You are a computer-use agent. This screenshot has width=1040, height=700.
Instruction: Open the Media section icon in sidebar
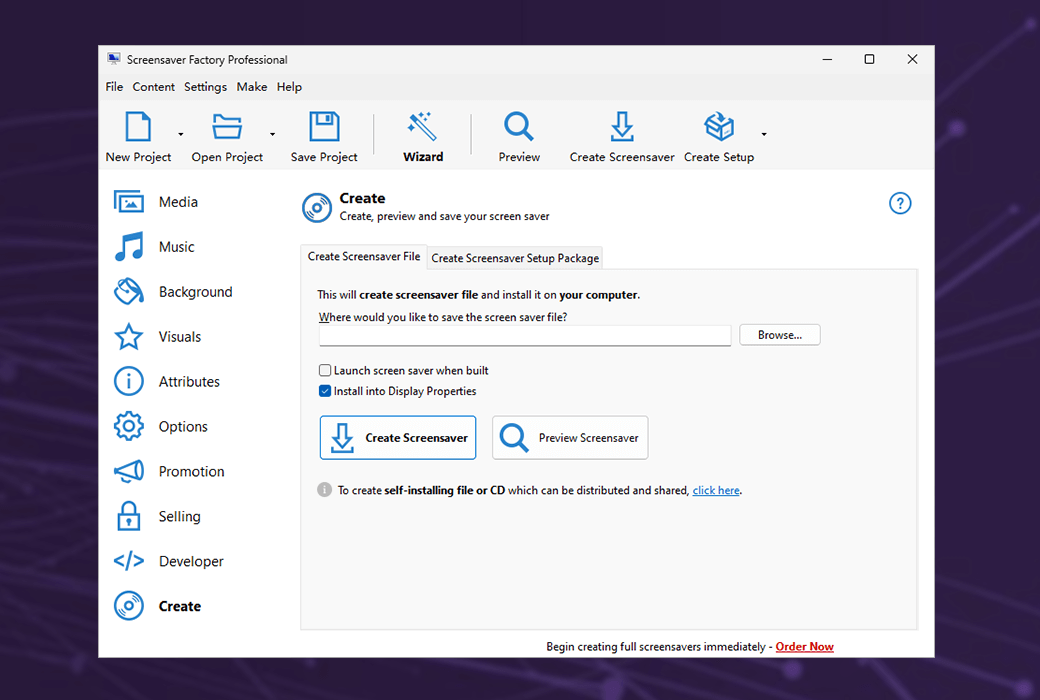point(129,202)
